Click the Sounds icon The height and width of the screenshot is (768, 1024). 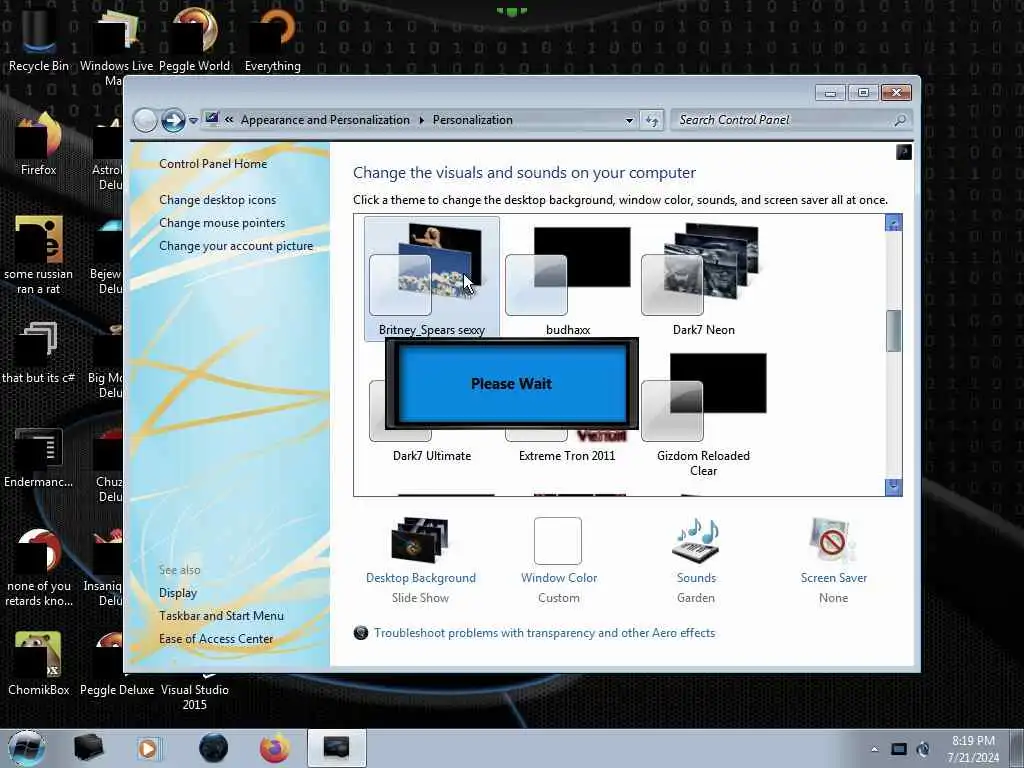pos(696,539)
